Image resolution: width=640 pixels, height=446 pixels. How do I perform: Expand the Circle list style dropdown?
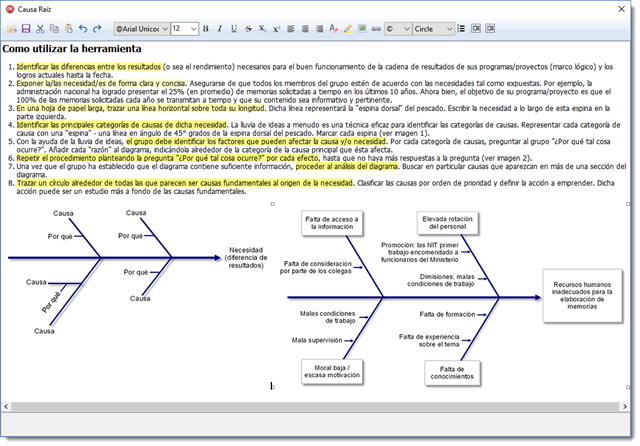pyautogui.click(x=433, y=29)
